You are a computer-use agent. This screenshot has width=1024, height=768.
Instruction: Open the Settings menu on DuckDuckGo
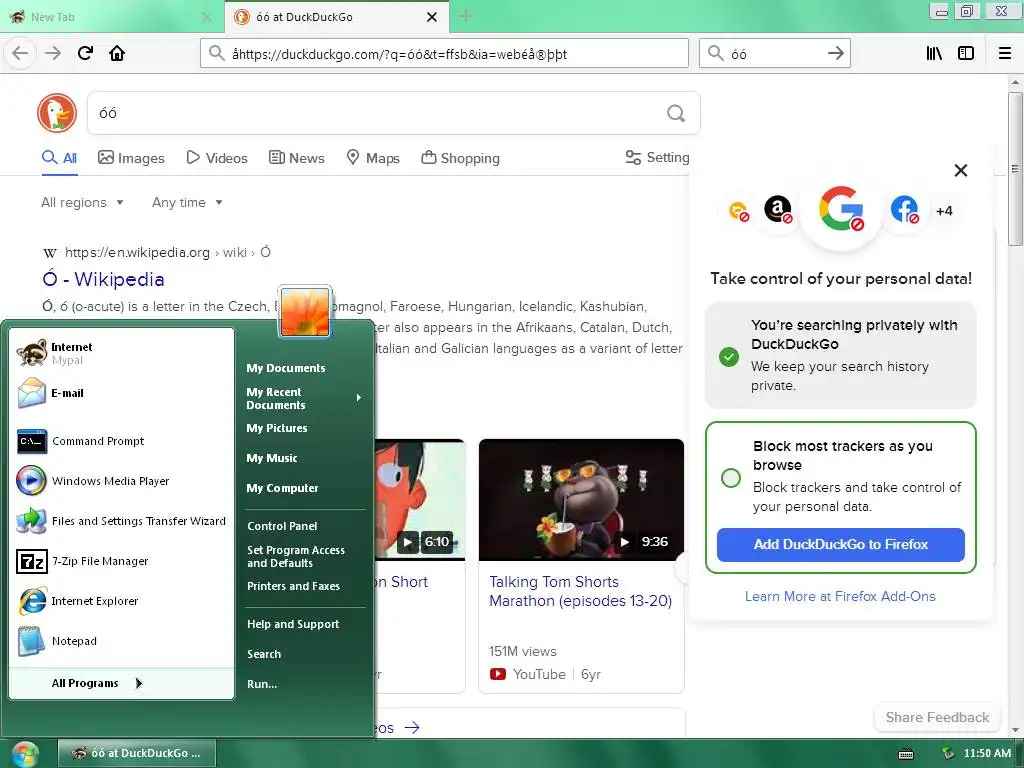(657, 157)
